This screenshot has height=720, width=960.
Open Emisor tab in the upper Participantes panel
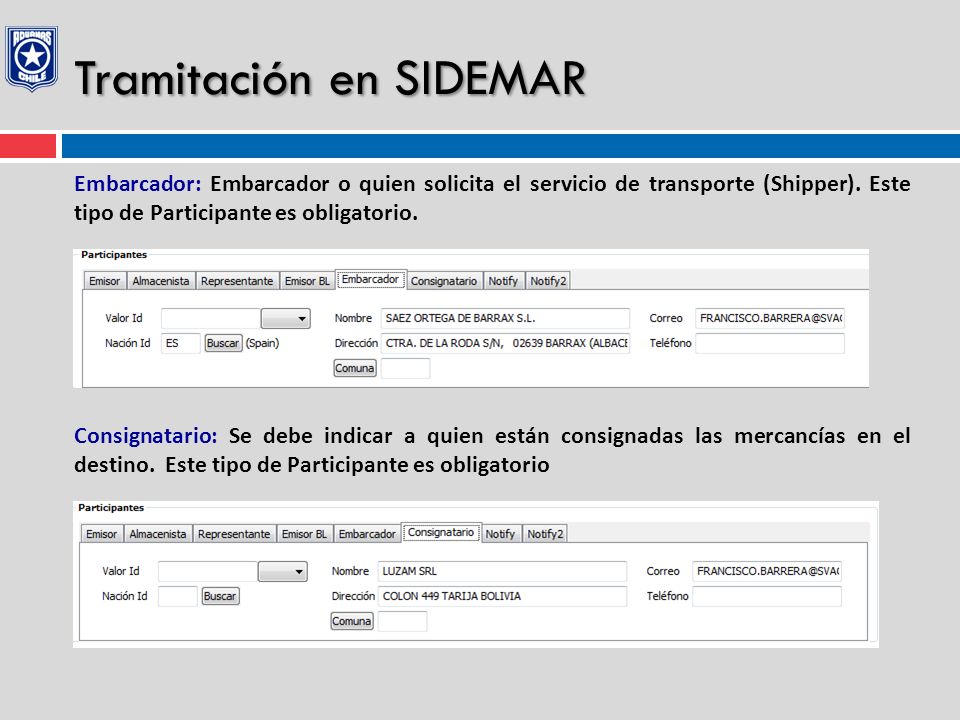(105, 281)
